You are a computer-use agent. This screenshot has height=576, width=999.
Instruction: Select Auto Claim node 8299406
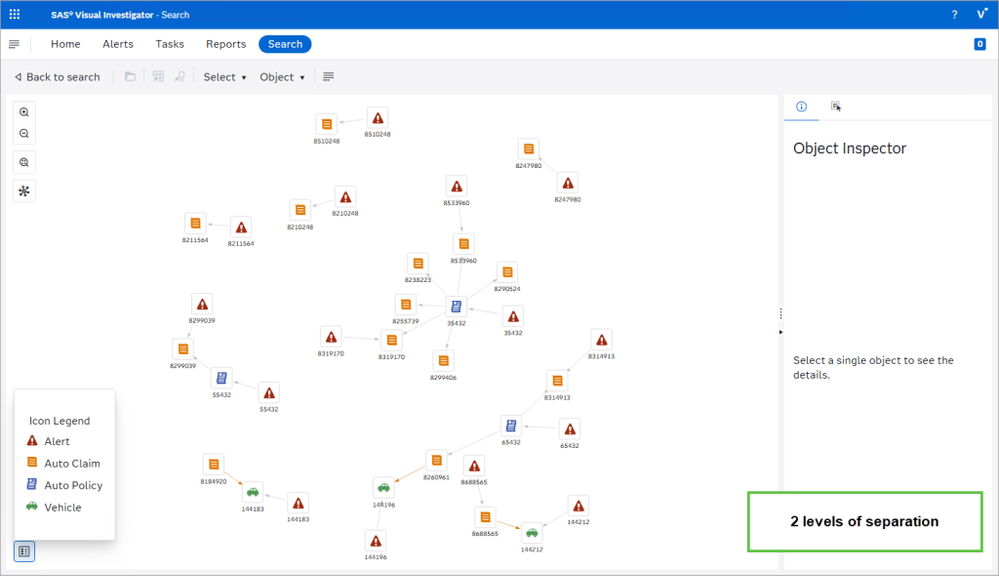443,361
